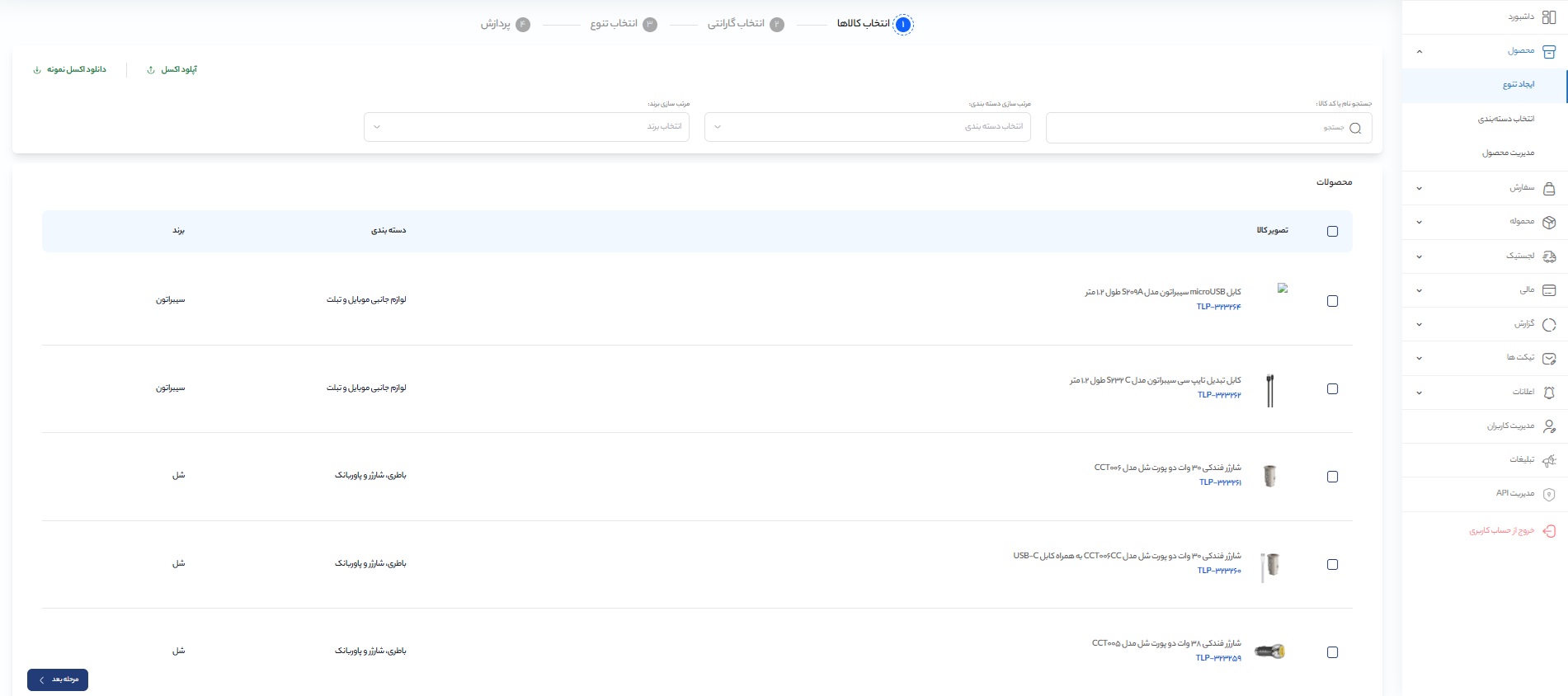Screen dimensions: 1568x696
Task: Click the آپلود اکسل upload button
Action: [172, 70]
